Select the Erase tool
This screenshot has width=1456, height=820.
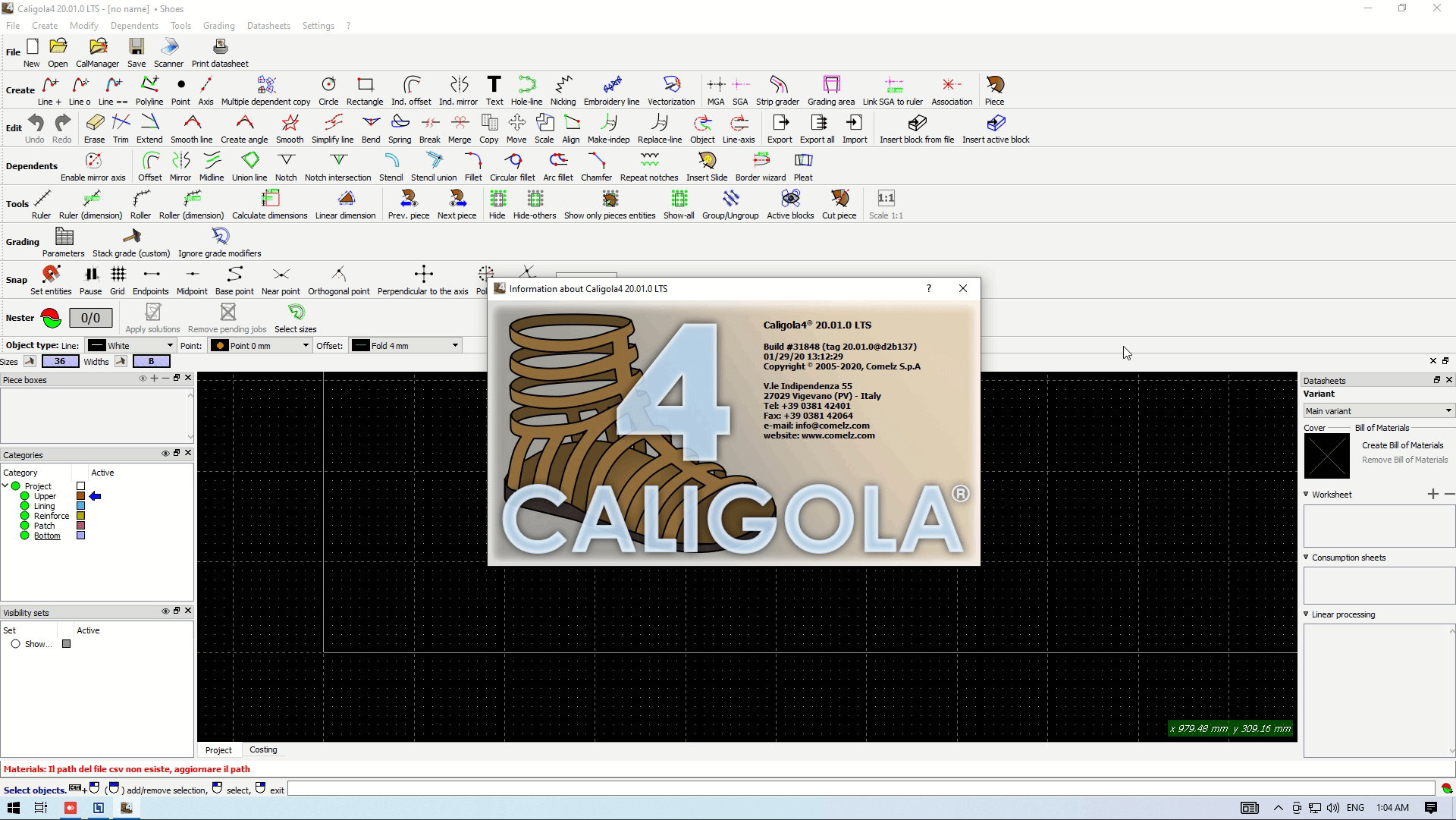pos(94,128)
